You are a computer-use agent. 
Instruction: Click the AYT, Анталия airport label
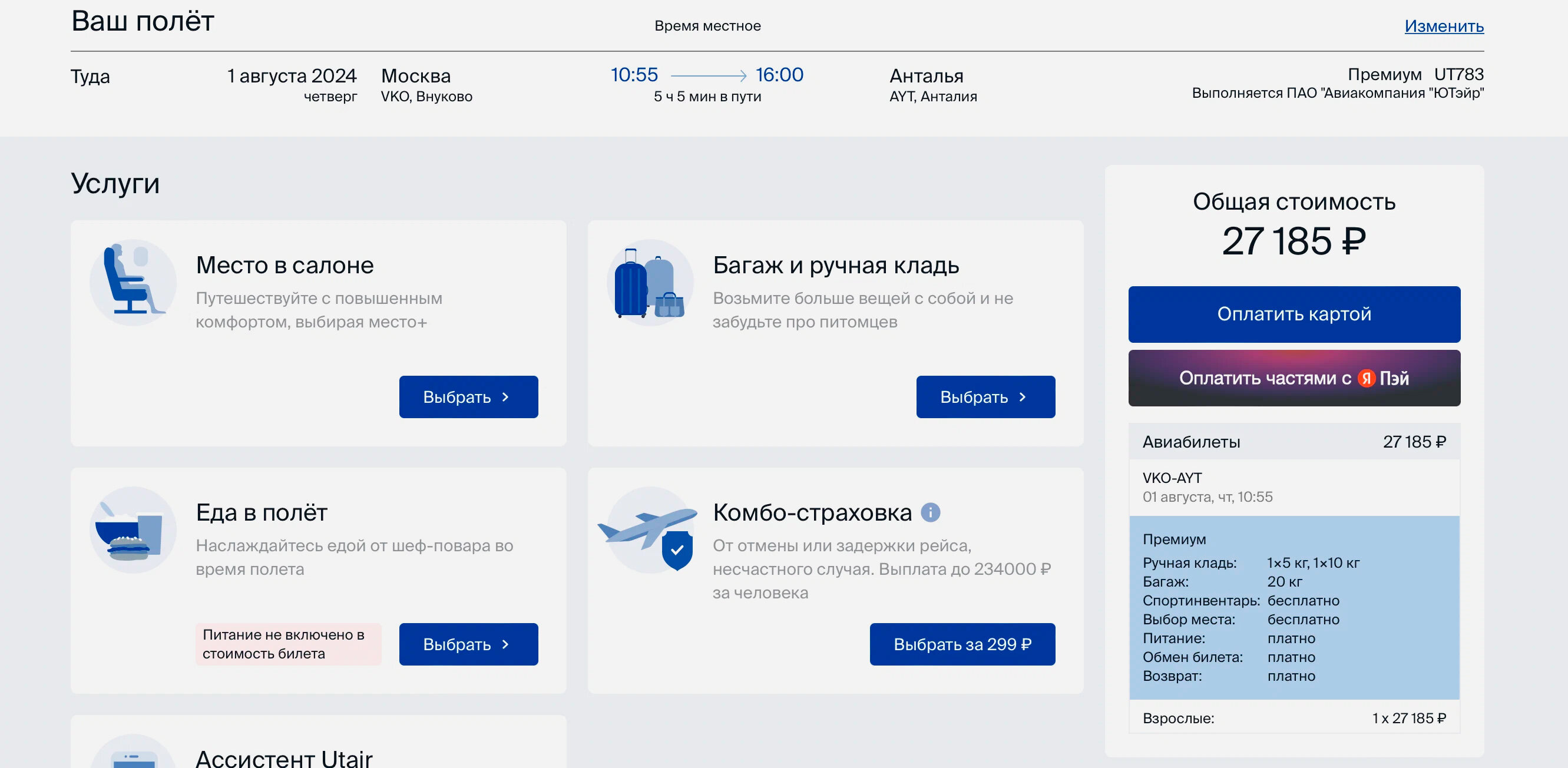(932, 97)
